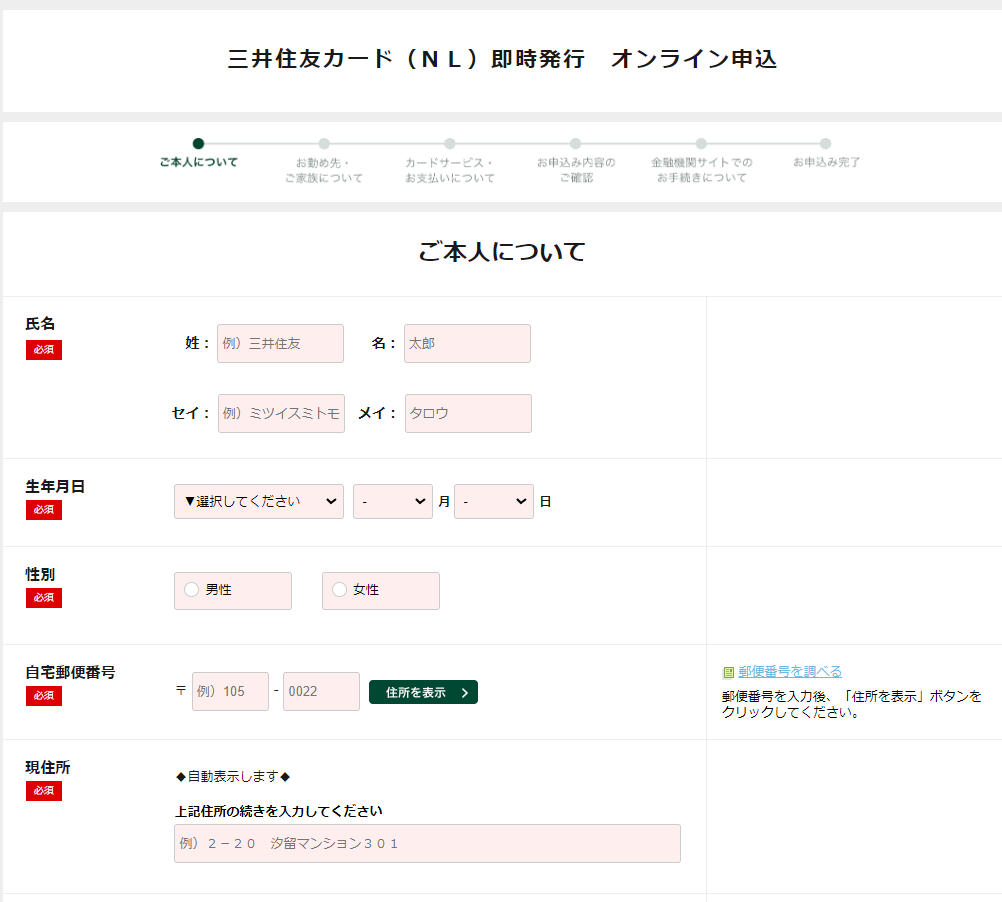The image size is (1002, 902).
Task: Focus the メイ katakana given-name field
Action: (468, 413)
